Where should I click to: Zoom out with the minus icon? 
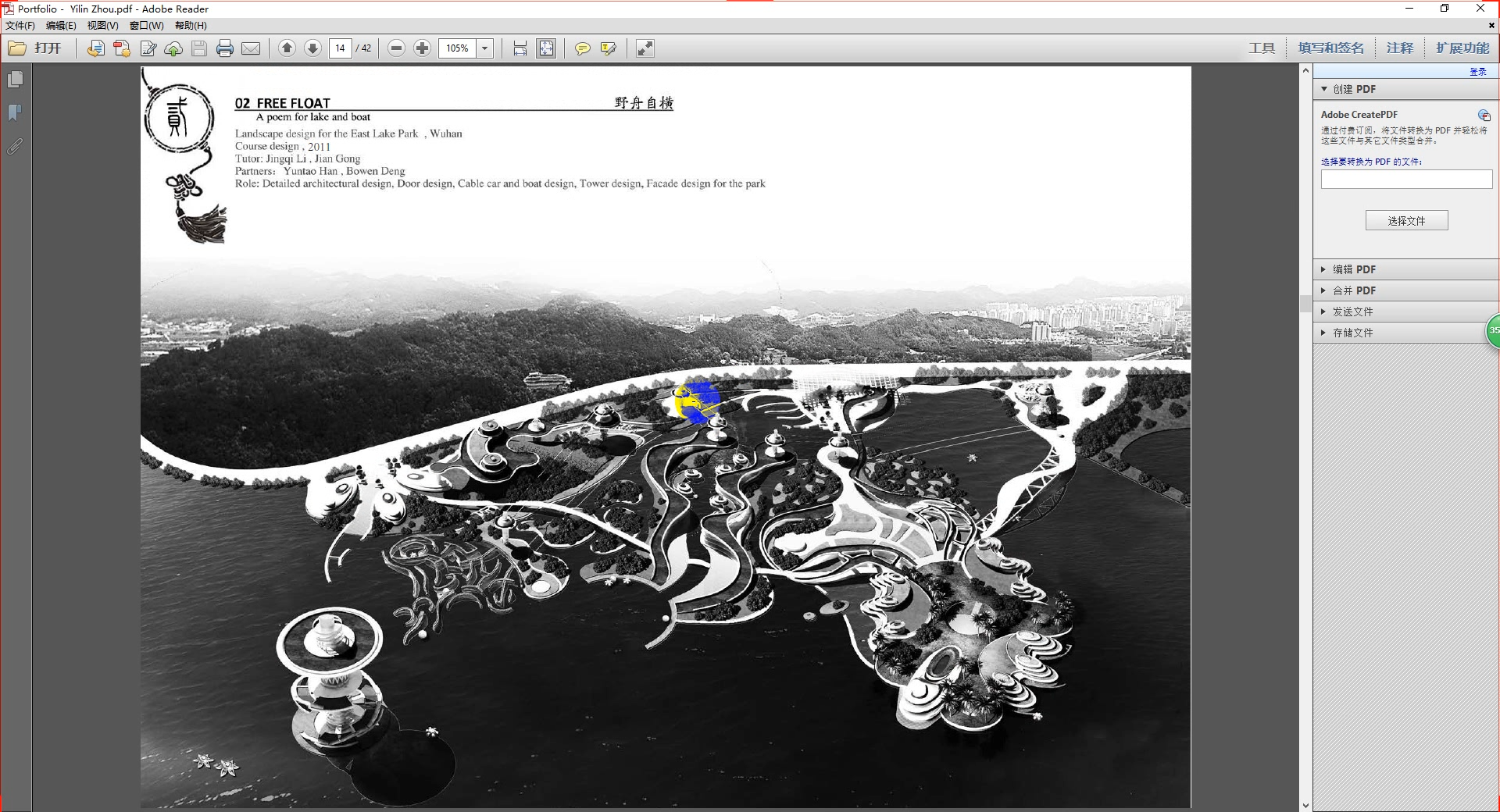click(x=396, y=48)
